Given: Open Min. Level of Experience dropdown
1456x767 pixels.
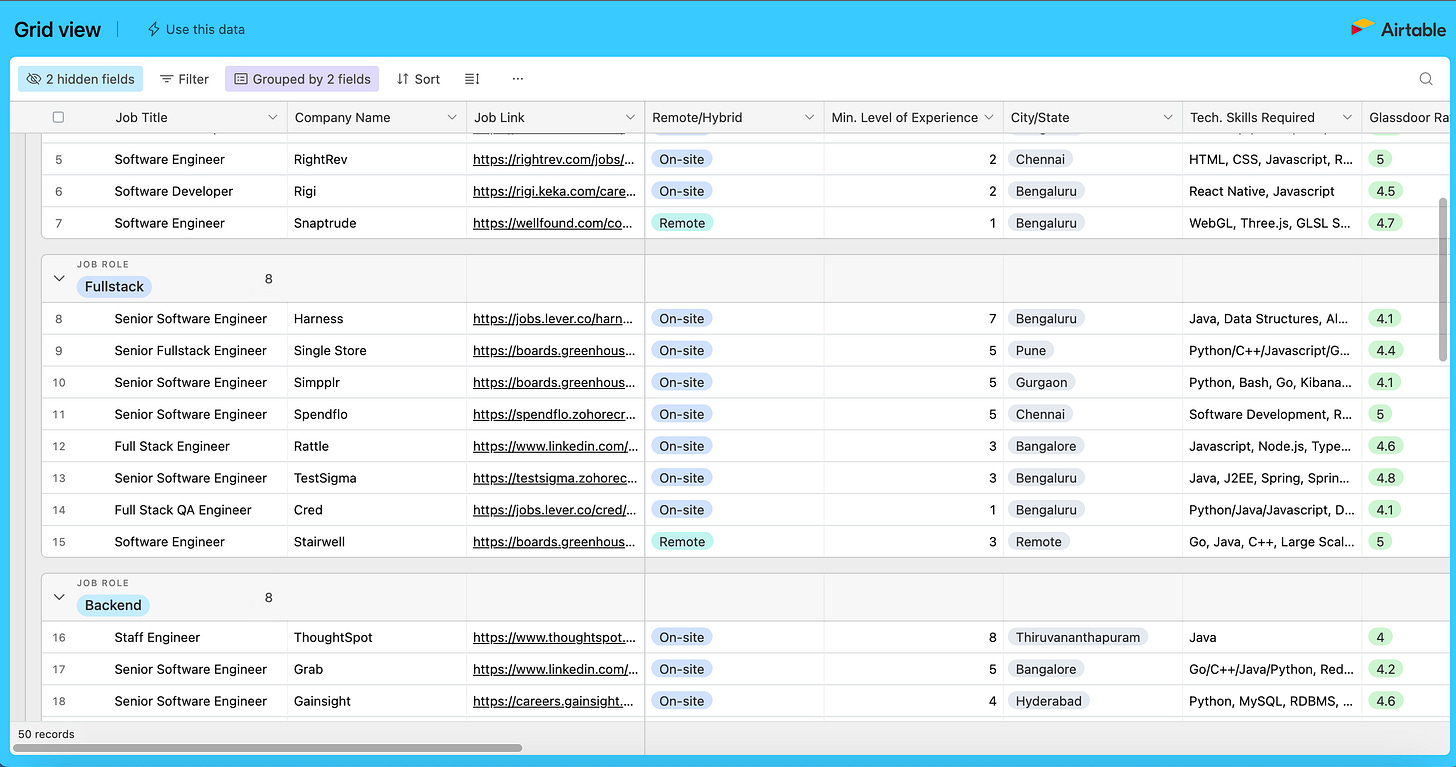Looking at the screenshot, I should pos(988,117).
